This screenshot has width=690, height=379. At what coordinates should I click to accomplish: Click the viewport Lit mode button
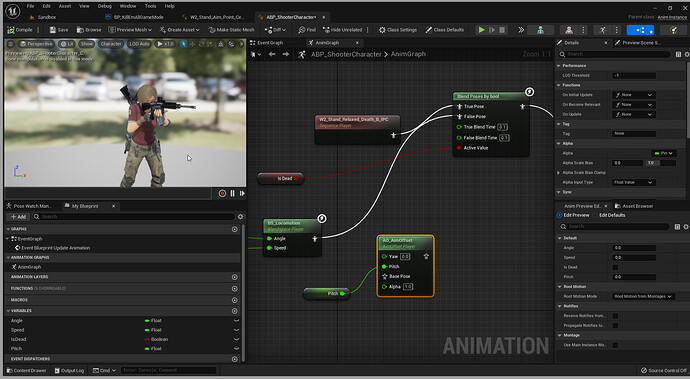(x=66, y=44)
